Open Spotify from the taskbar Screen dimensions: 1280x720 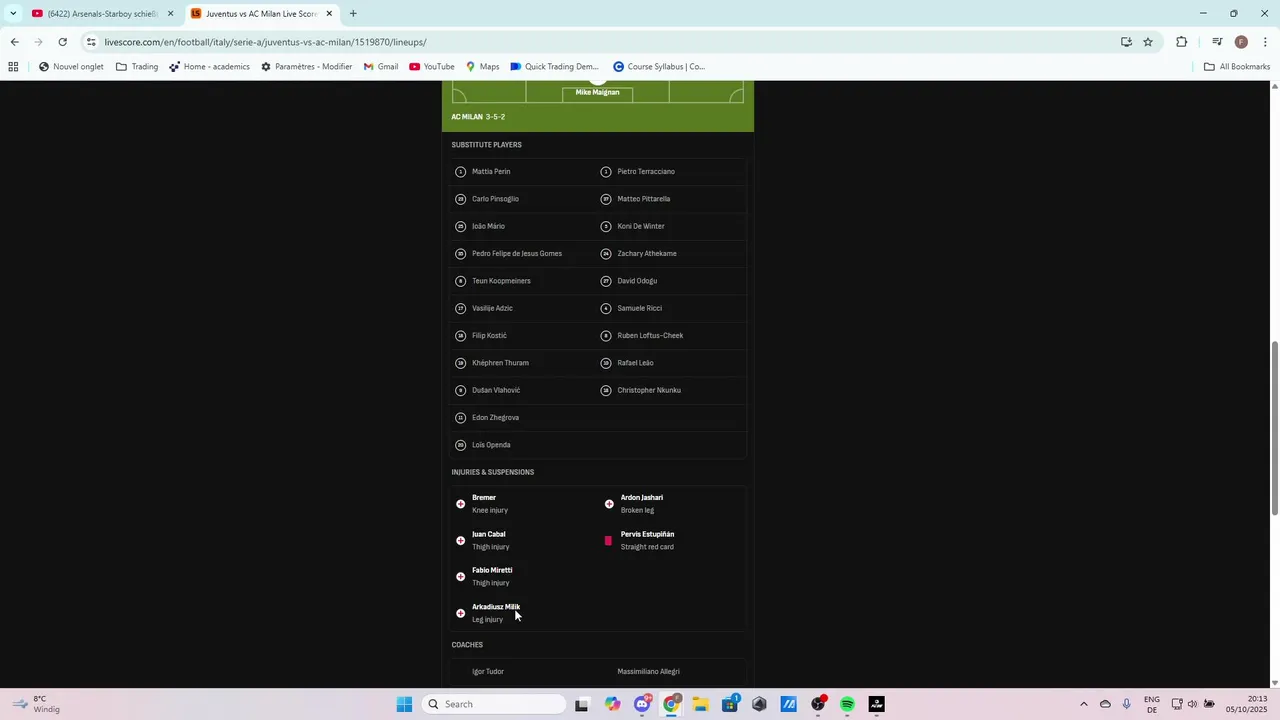847,704
